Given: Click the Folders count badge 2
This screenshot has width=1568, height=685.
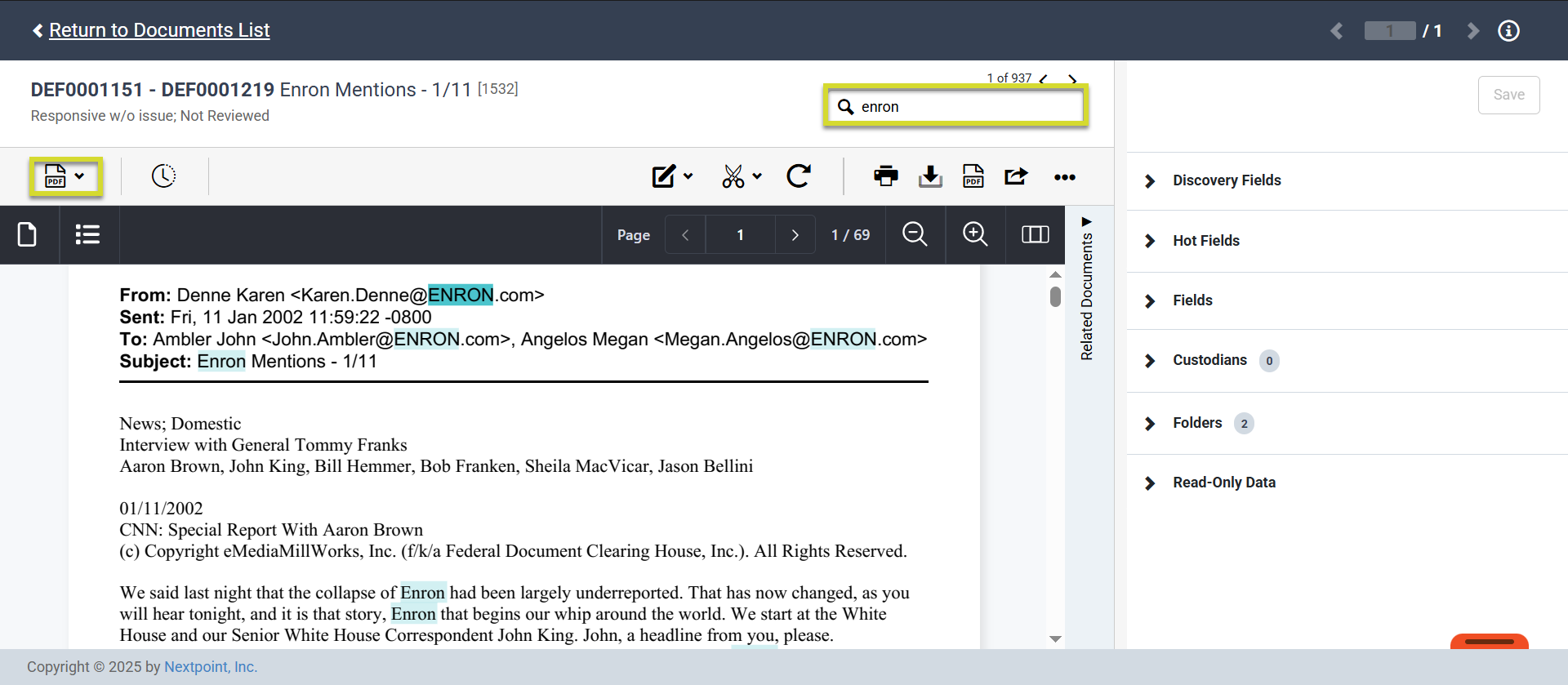Looking at the screenshot, I should pyautogui.click(x=1244, y=423).
